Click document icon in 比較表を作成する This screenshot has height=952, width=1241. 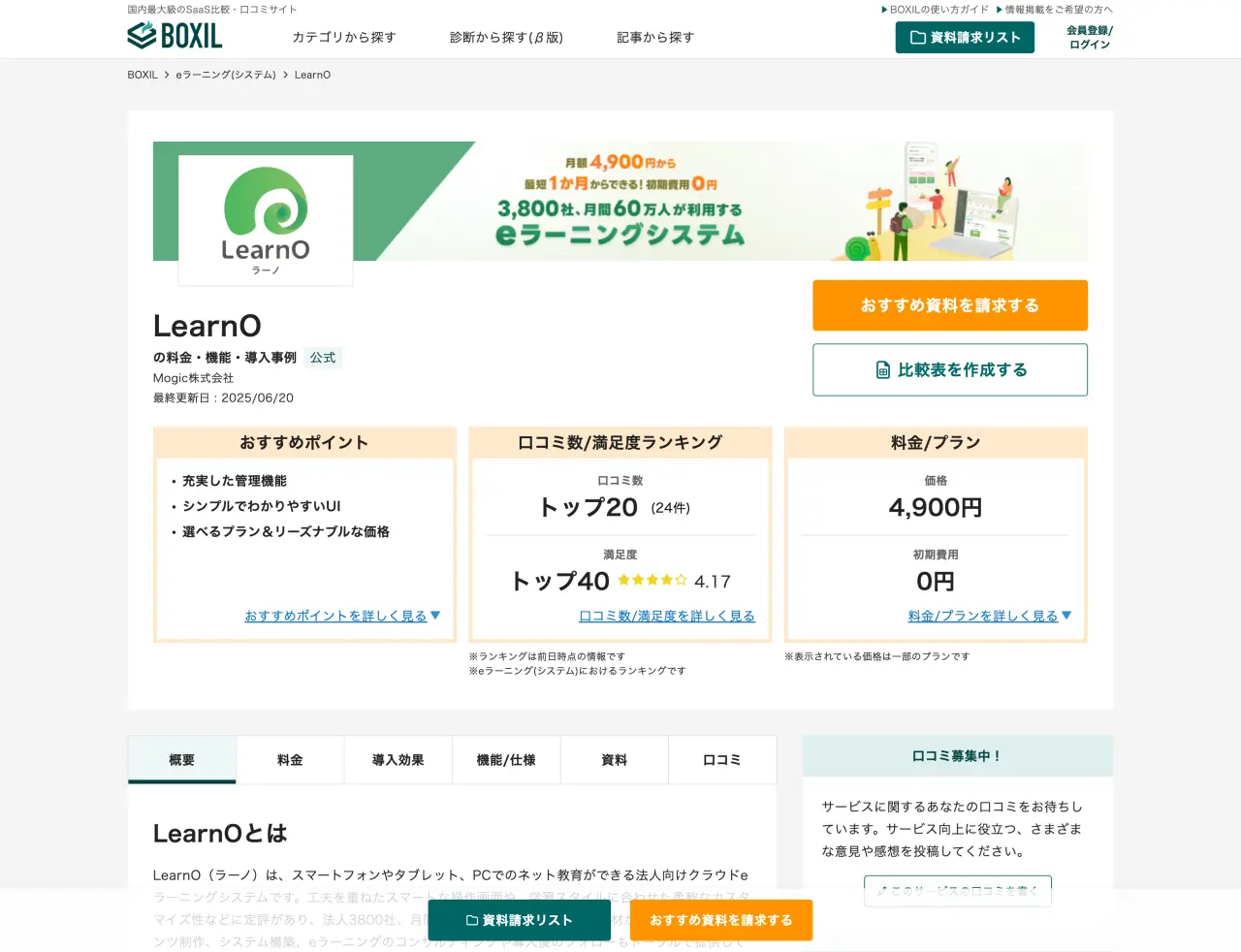(x=883, y=370)
